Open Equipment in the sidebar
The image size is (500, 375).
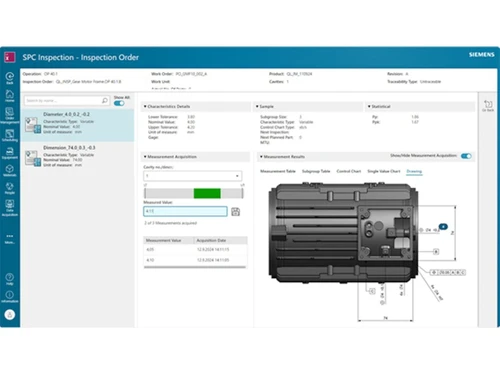point(10,153)
